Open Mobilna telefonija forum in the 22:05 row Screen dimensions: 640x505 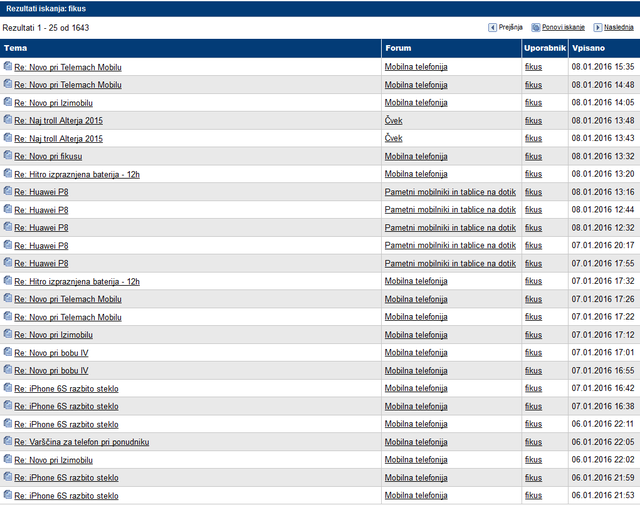tap(416, 442)
